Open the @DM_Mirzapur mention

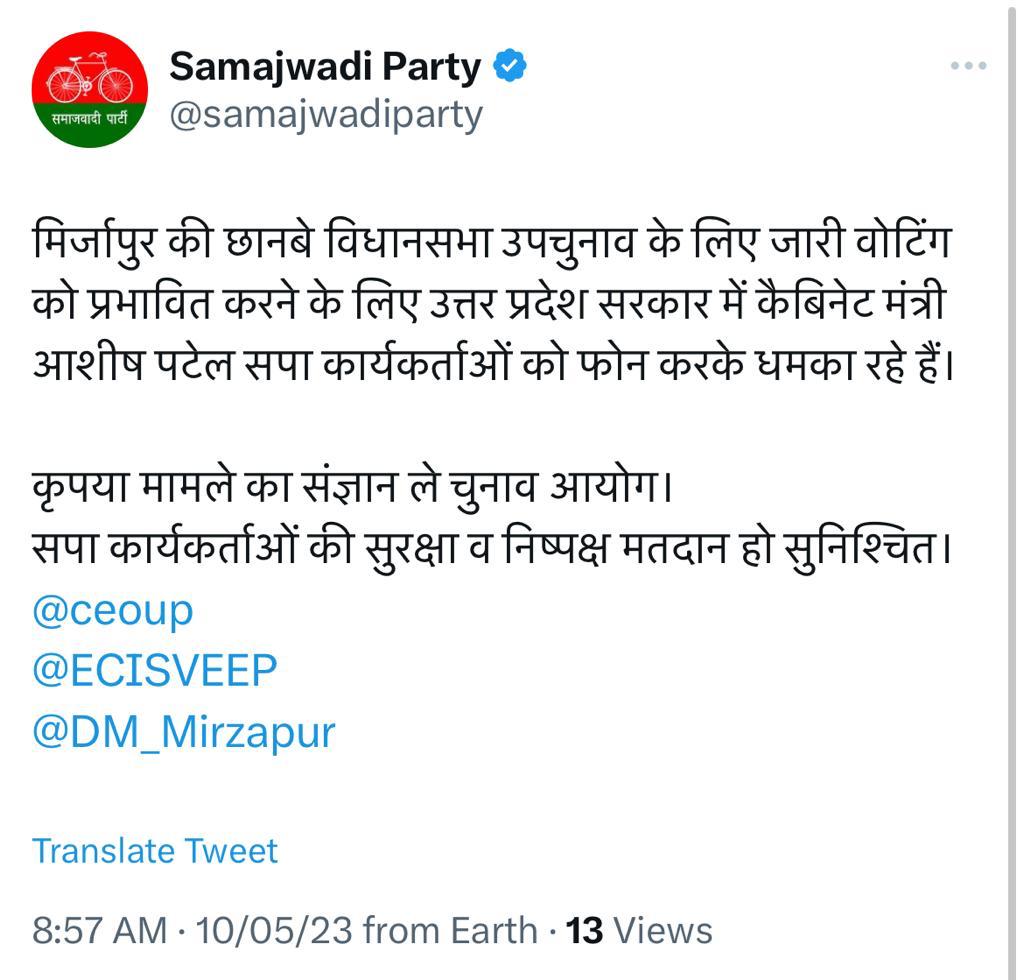[x=184, y=733]
